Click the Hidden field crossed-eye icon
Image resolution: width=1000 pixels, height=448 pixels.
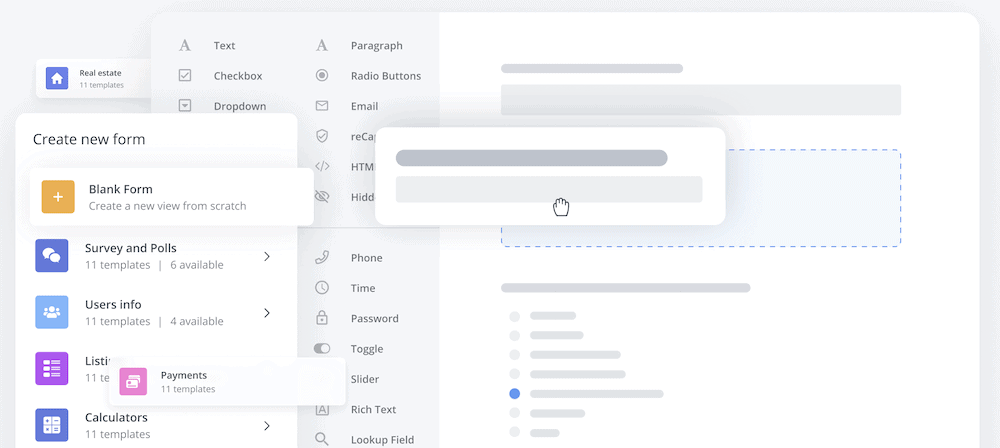322,197
